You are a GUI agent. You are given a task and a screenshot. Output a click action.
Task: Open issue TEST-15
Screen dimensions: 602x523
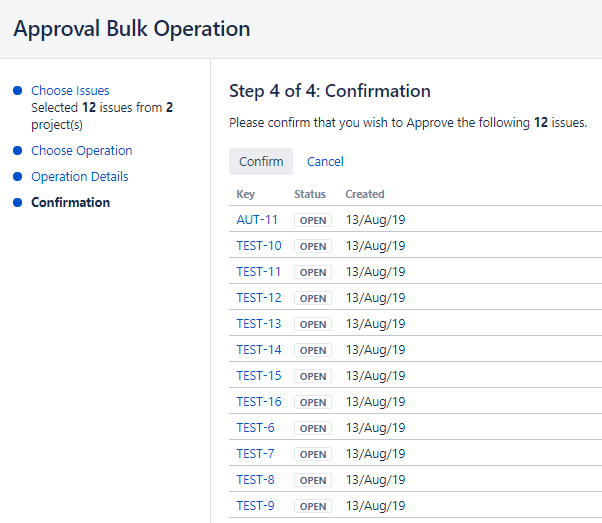point(259,376)
